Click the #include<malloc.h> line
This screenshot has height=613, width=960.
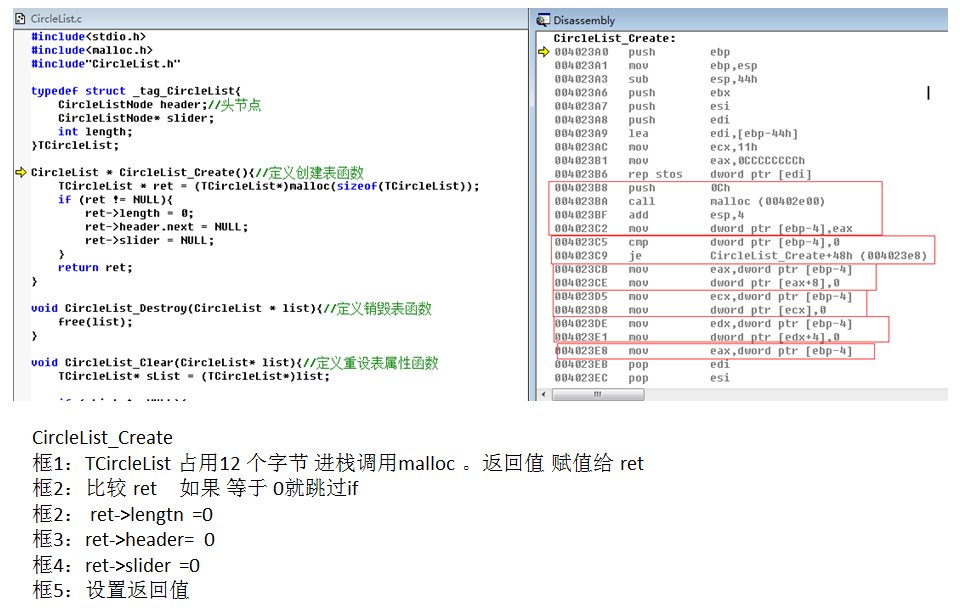(x=92, y=50)
